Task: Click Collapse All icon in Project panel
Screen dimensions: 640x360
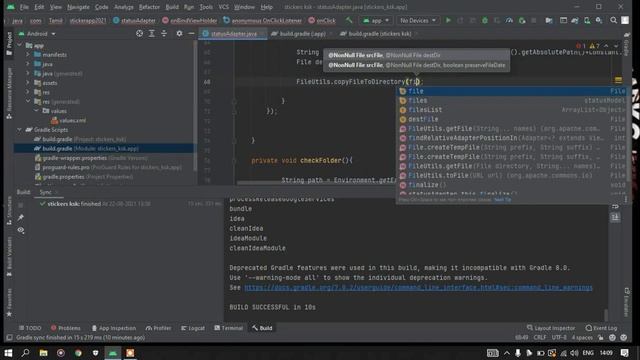Action: pyautogui.click(x=164, y=33)
